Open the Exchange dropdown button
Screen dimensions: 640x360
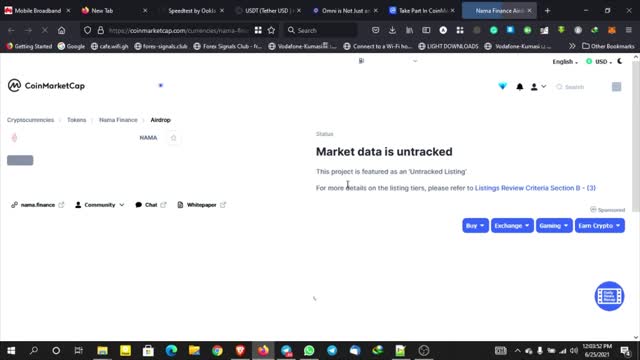pos(512,226)
